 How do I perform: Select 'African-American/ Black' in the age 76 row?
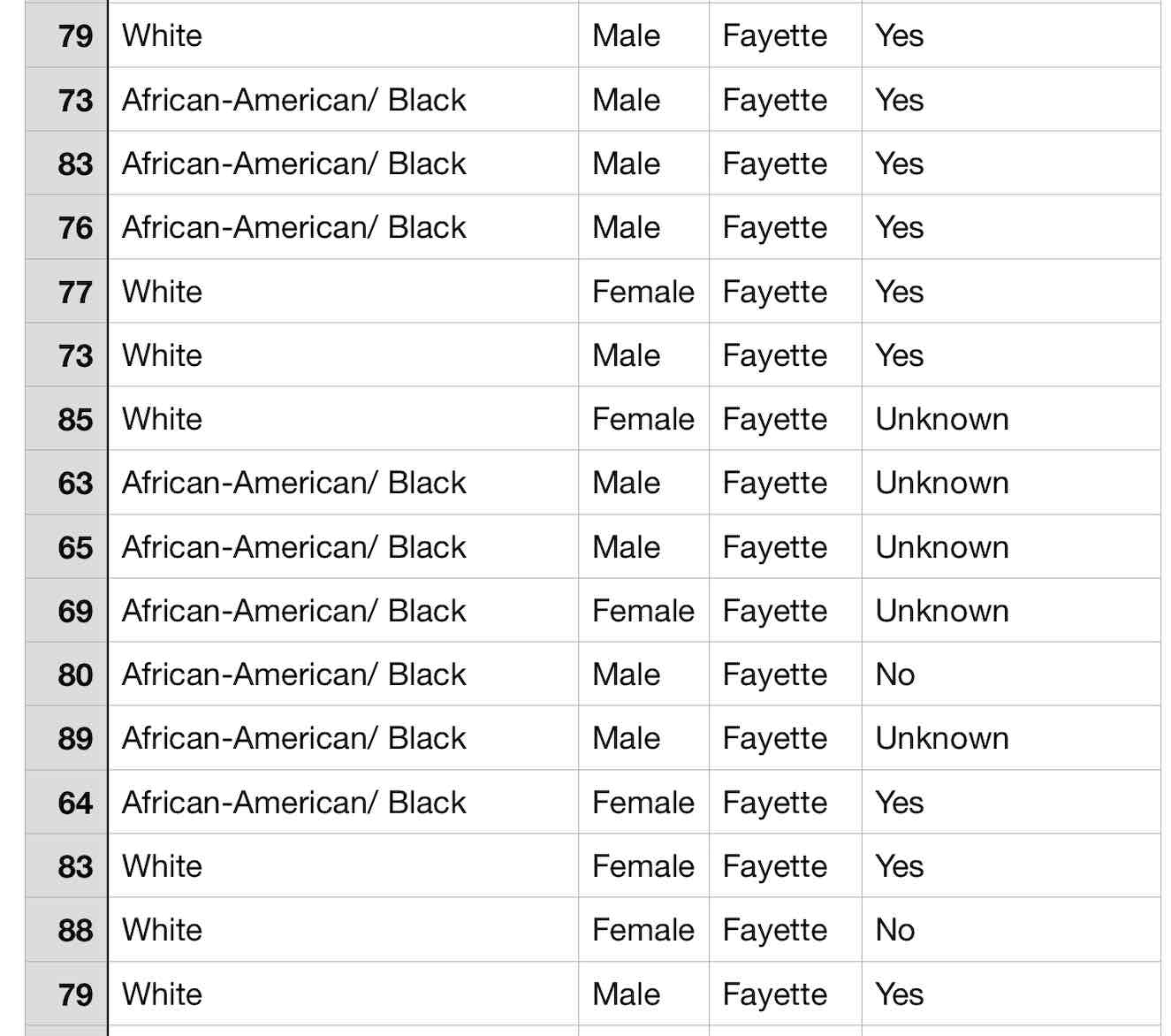click(293, 227)
